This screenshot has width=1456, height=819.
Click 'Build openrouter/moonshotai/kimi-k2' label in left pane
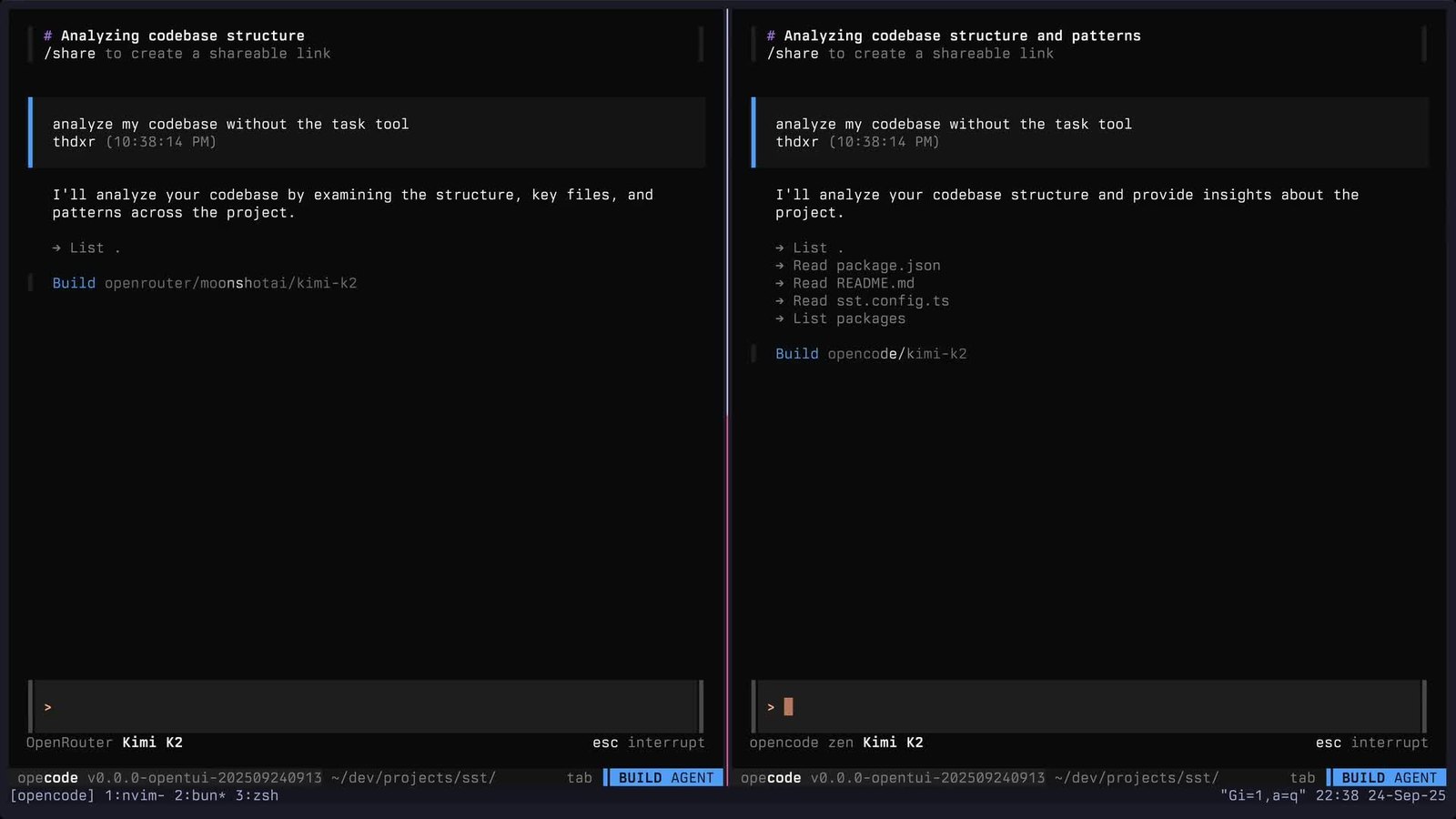[x=205, y=283]
